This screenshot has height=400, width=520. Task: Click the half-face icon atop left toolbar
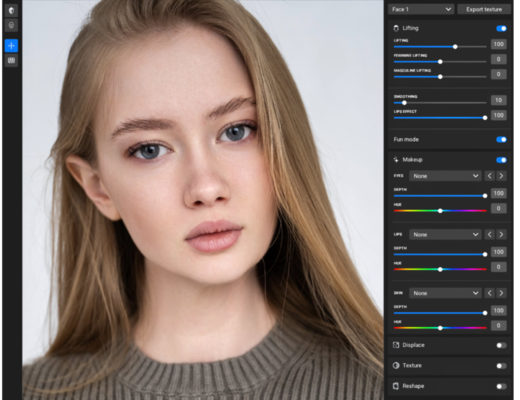(11, 10)
